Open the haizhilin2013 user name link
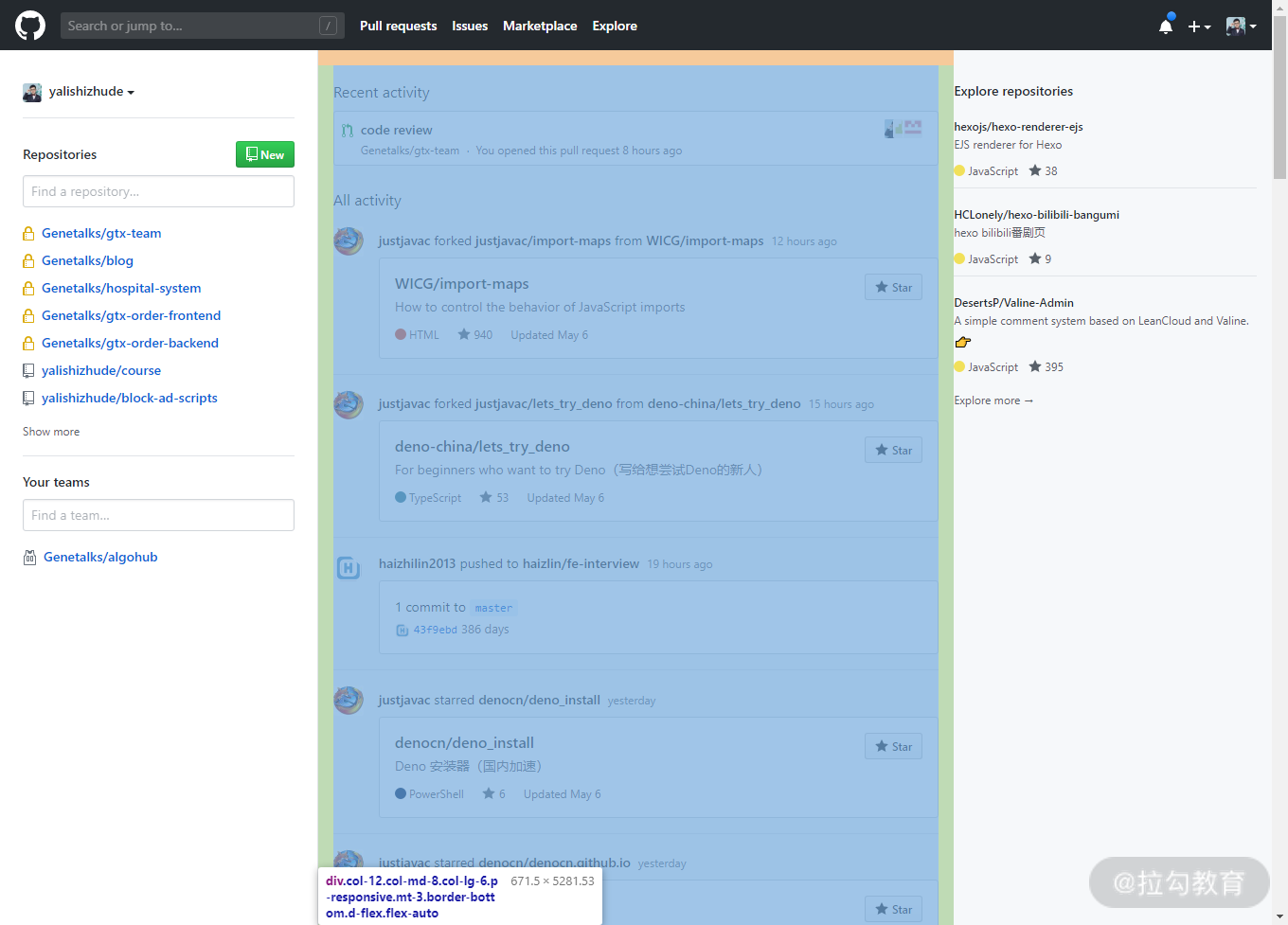Image resolution: width=1288 pixels, height=925 pixels. pyautogui.click(x=417, y=563)
